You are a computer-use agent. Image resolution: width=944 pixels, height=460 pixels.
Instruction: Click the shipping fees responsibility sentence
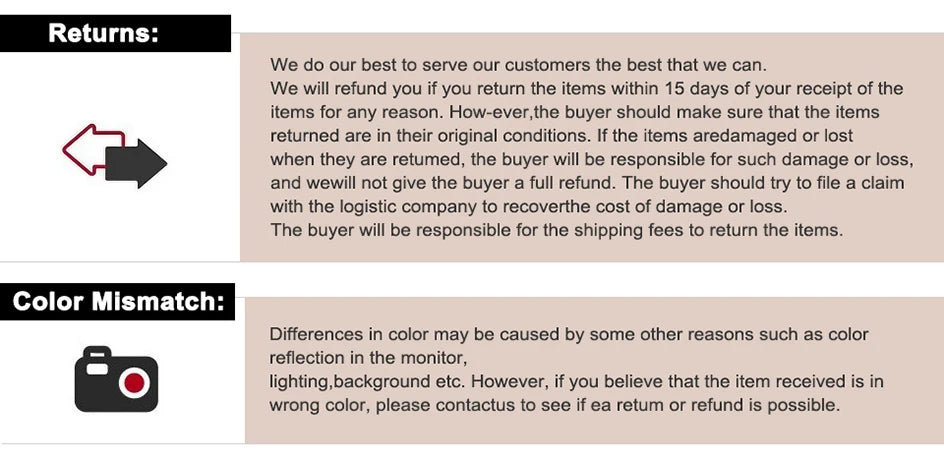556,230
